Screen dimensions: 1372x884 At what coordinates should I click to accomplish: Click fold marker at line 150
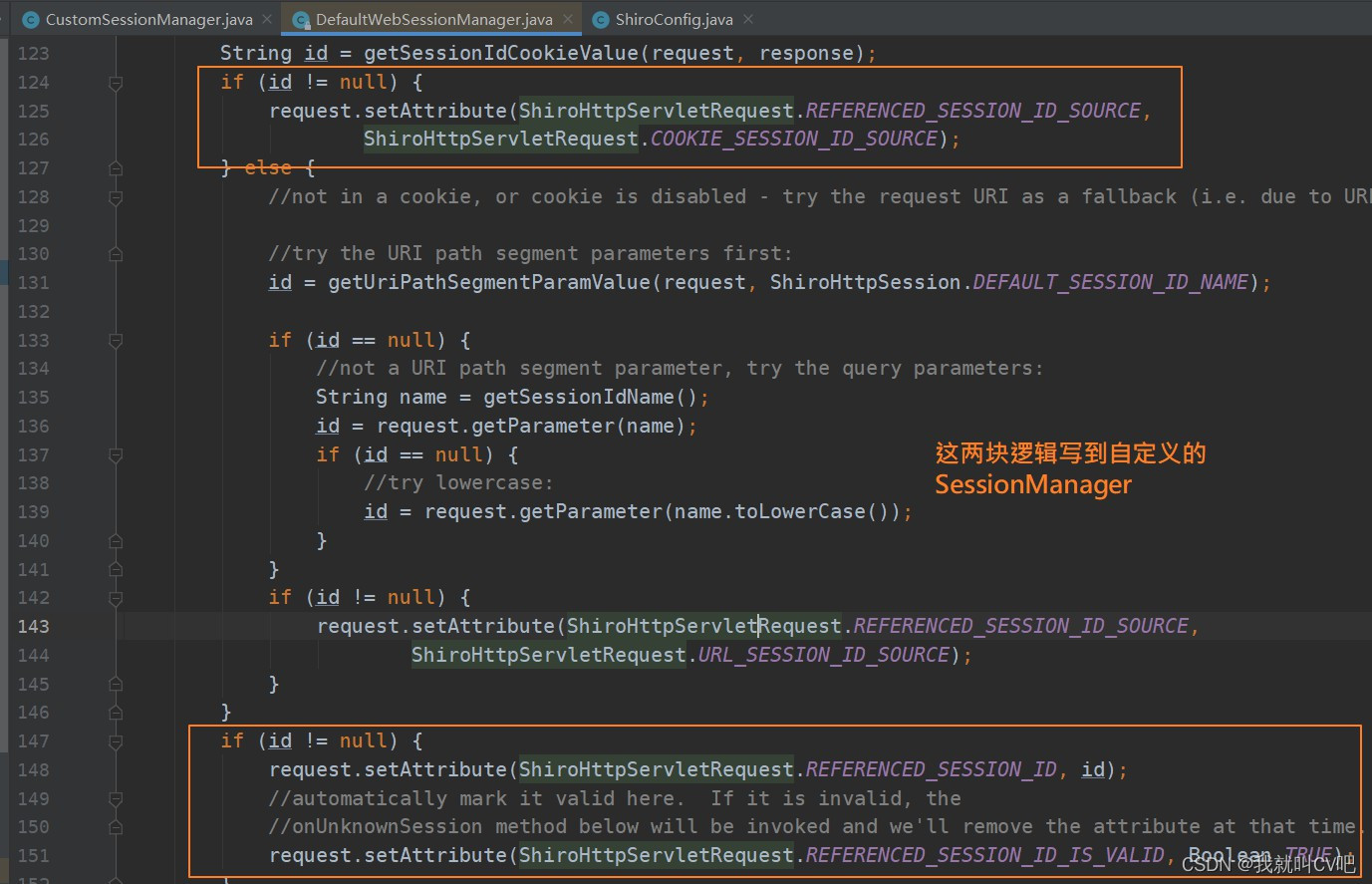click(x=116, y=827)
